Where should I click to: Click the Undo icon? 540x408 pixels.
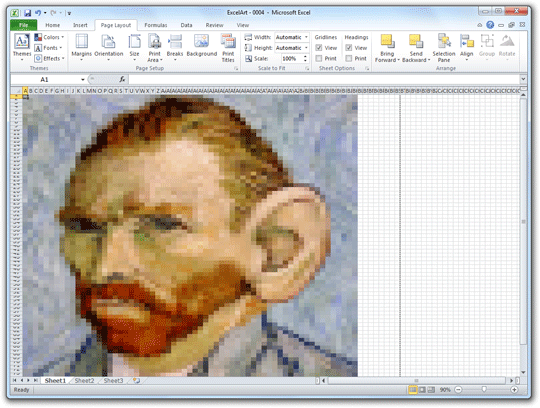pyautogui.click(x=38, y=13)
